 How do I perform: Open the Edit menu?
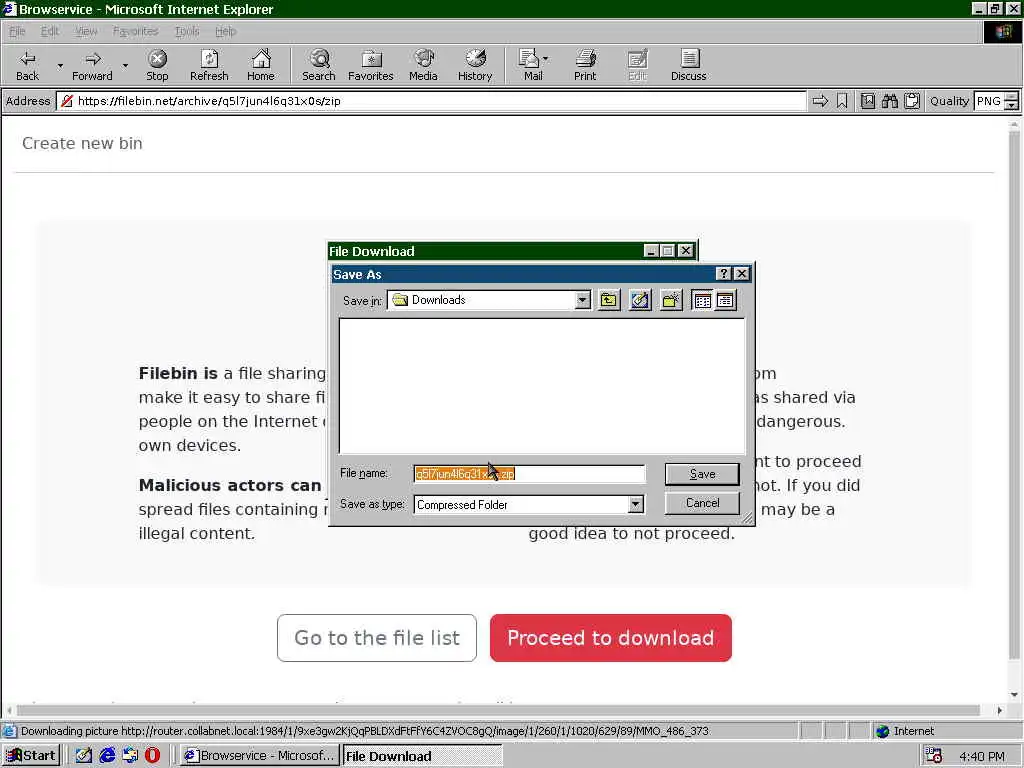50,31
